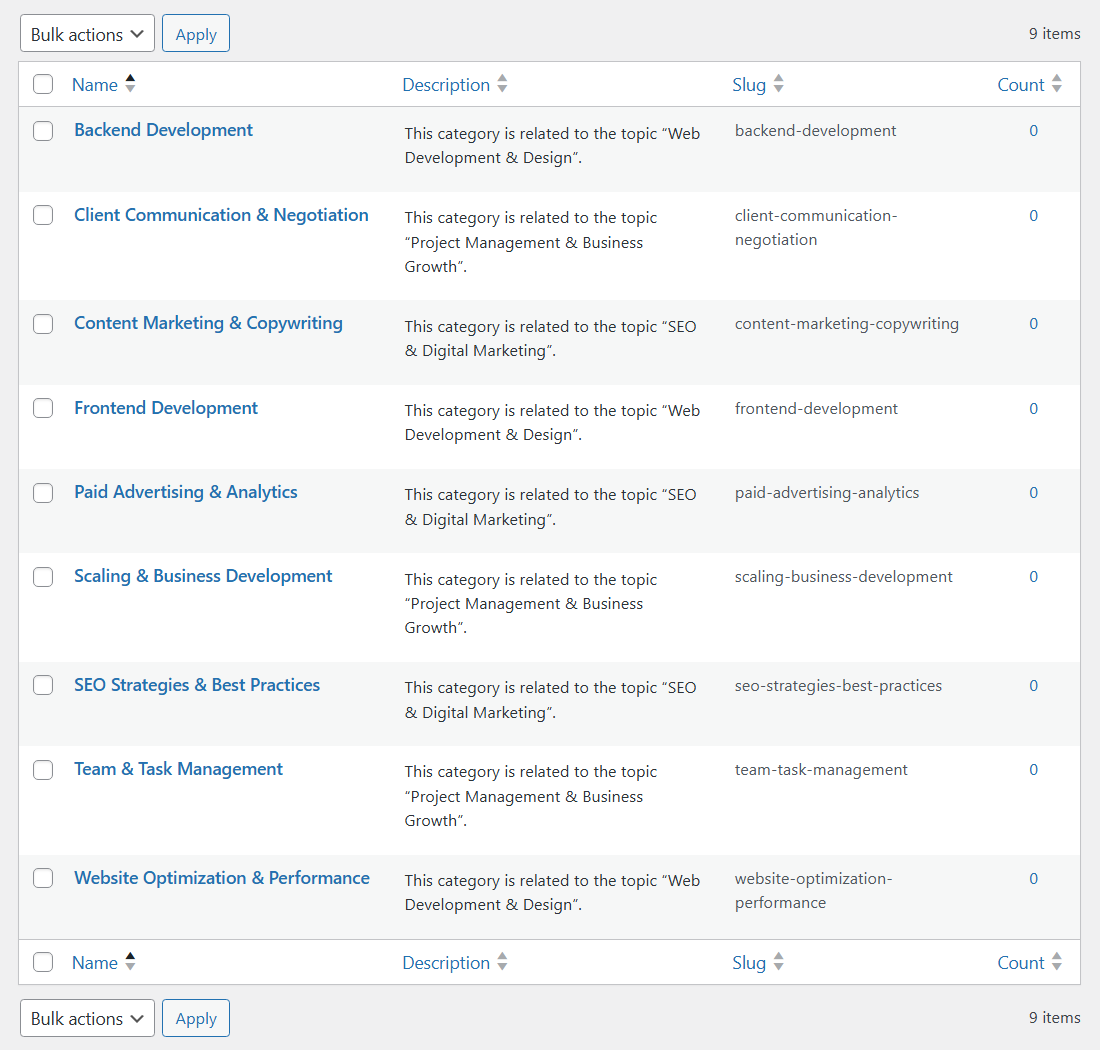
Task: Click the top Apply button
Action: point(196,34)
